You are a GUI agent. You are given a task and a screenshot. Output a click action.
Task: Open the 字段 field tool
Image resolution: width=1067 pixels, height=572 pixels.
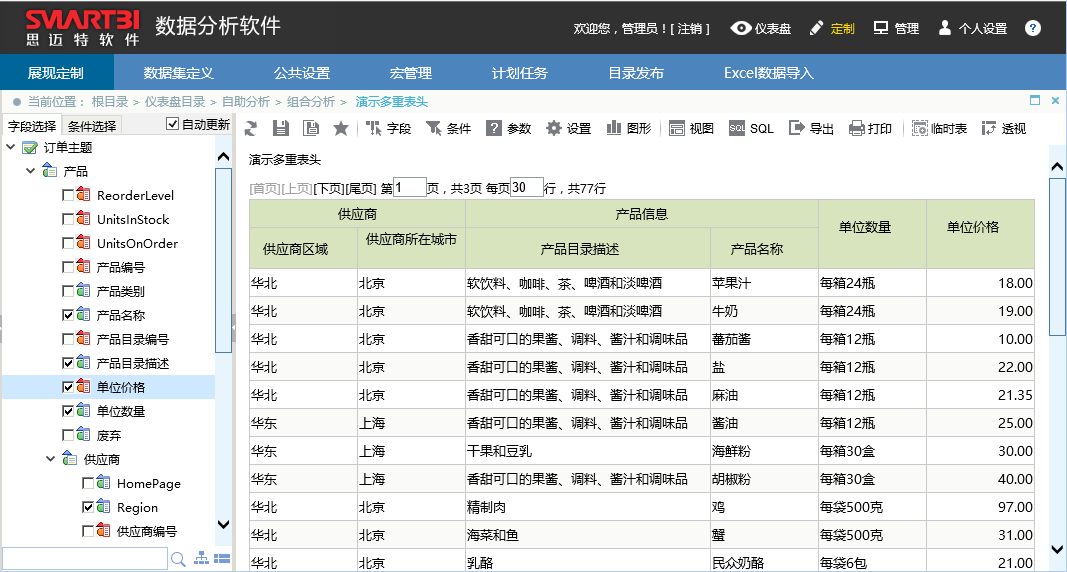(389, 129)
